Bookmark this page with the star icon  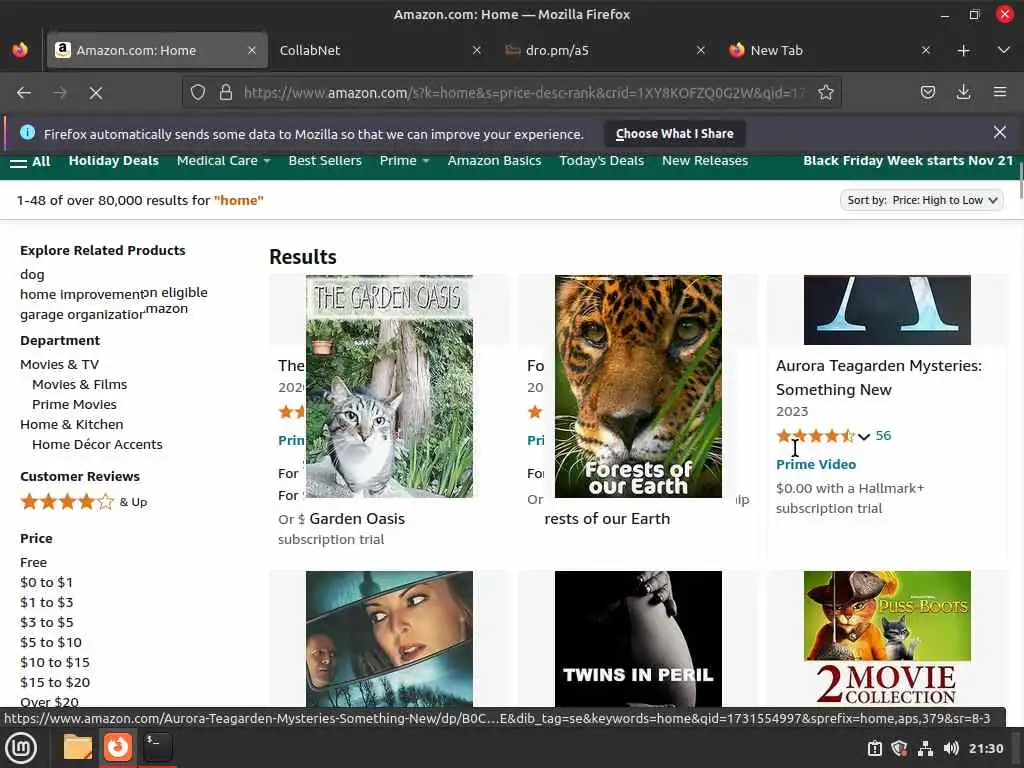click(x=825, y=93)
